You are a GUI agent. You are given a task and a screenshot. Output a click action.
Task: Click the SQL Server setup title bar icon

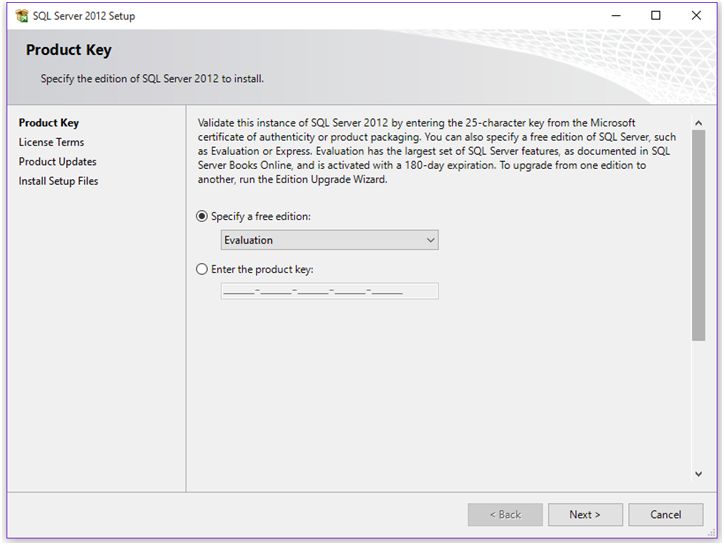click(x=21, y=16)
